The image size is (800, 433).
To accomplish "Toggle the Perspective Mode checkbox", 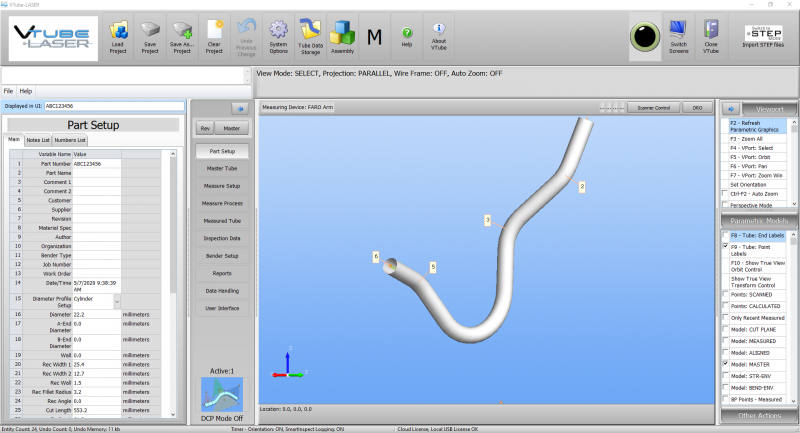I will pyautogui.click(x=725, y=205).
